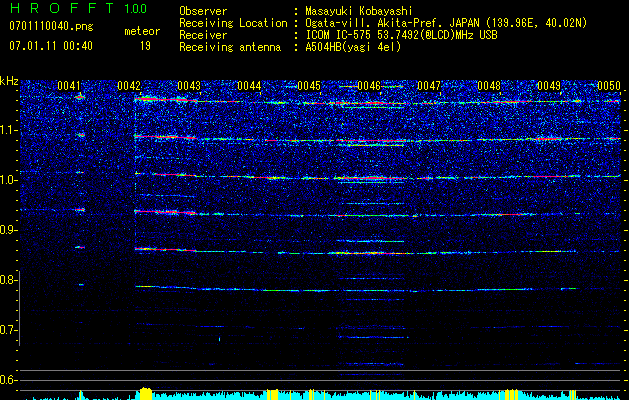Click the 0043 time marker
The image size is (629, 400).
pos(189,85)
